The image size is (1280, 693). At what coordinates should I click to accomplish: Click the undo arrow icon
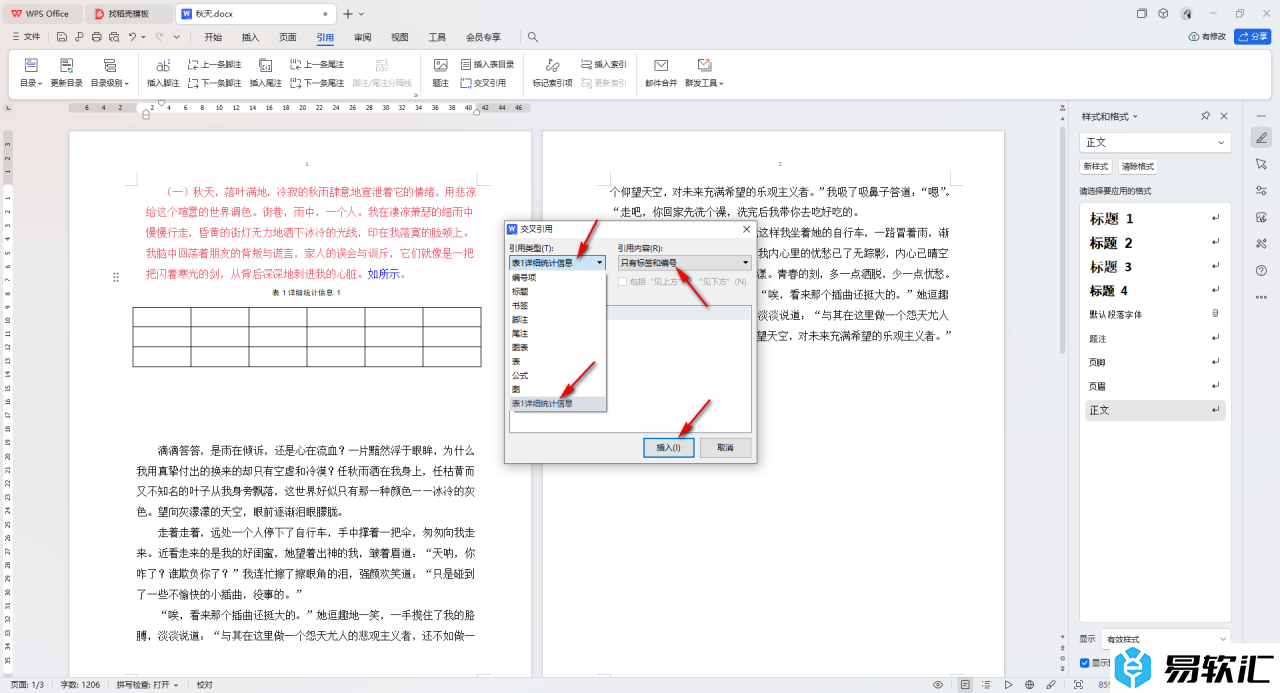pyautogui.click(x=131, y=37)
